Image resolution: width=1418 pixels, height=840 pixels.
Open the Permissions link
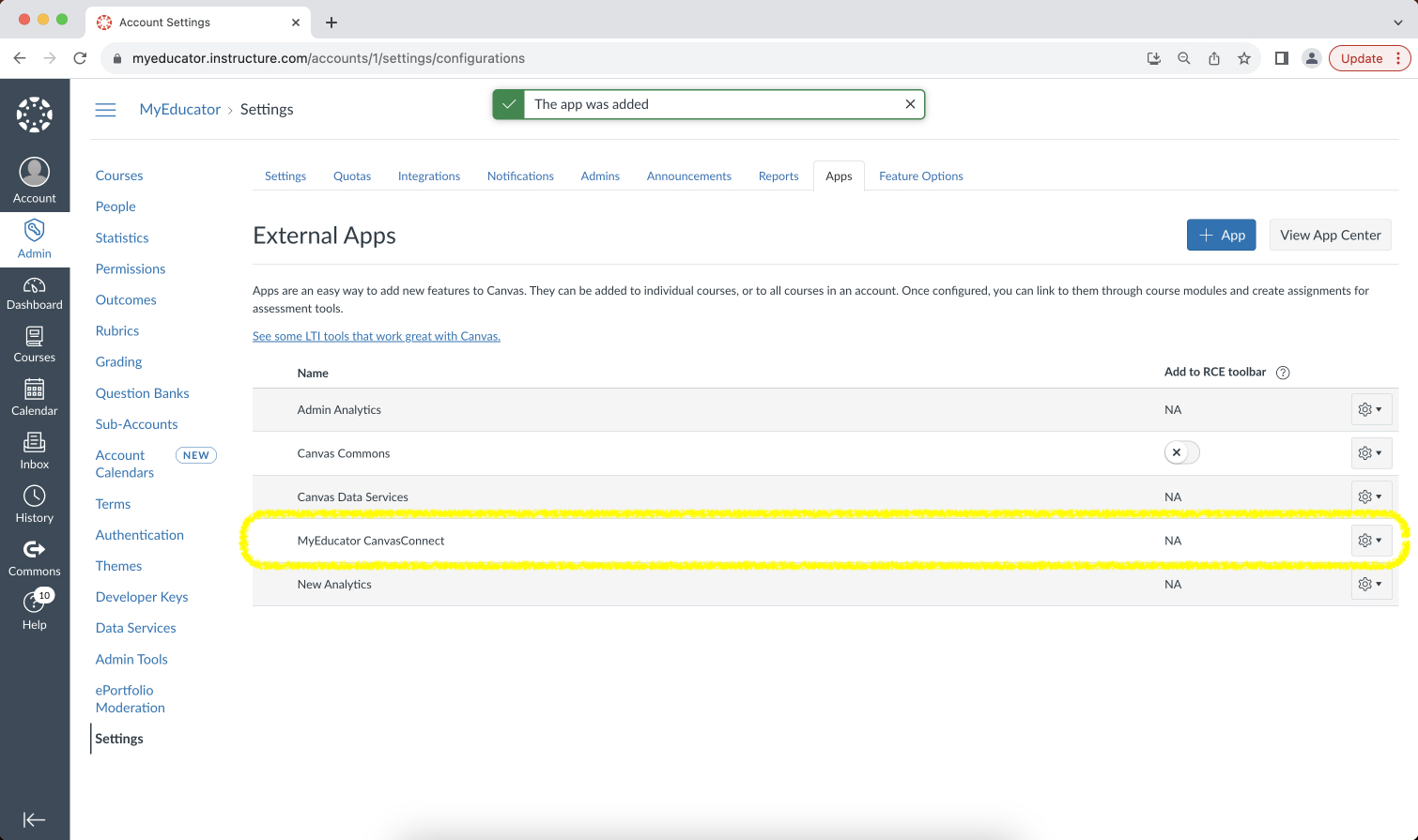point(131,269)
